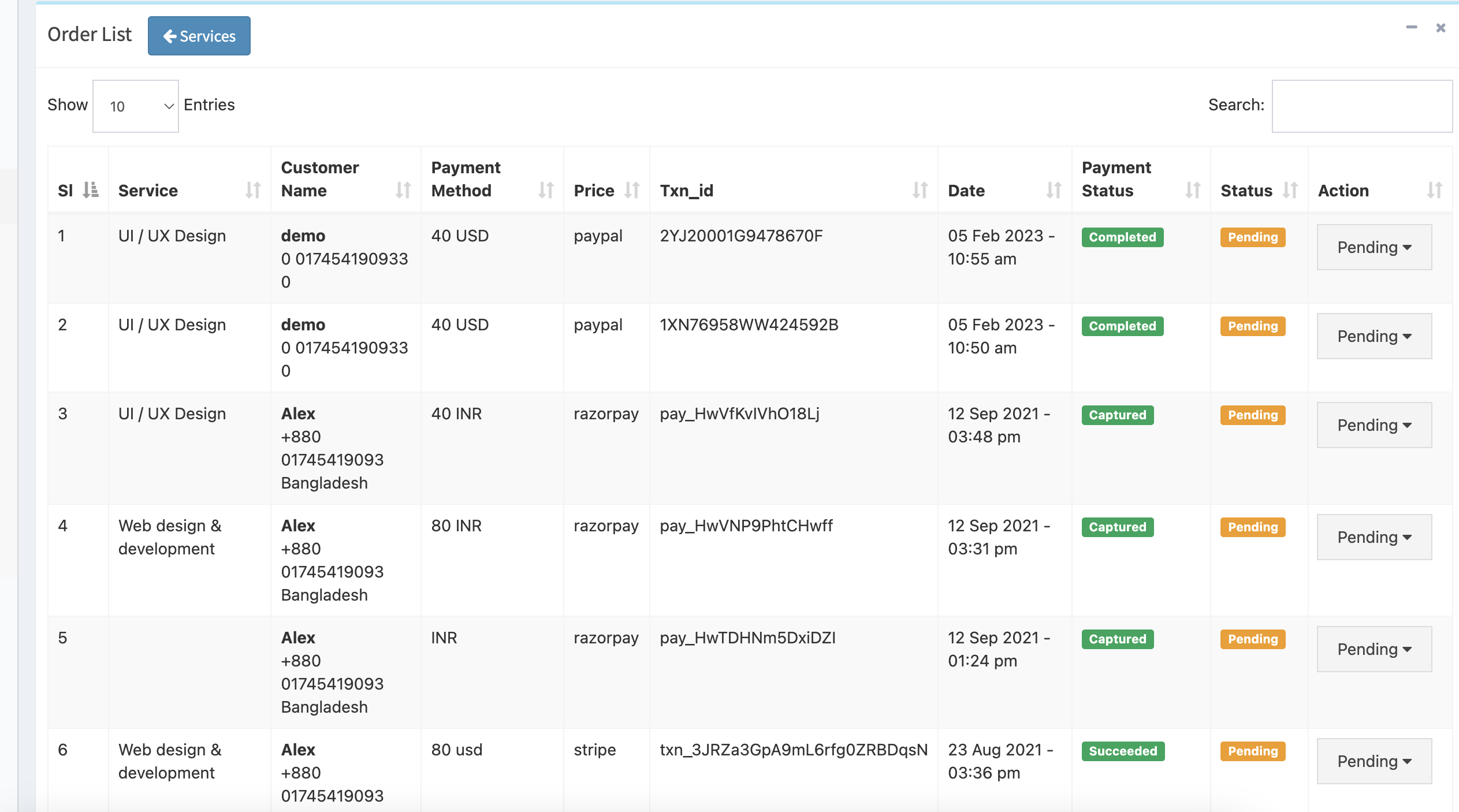Click customer name demo in row 1

click(303, 236)
